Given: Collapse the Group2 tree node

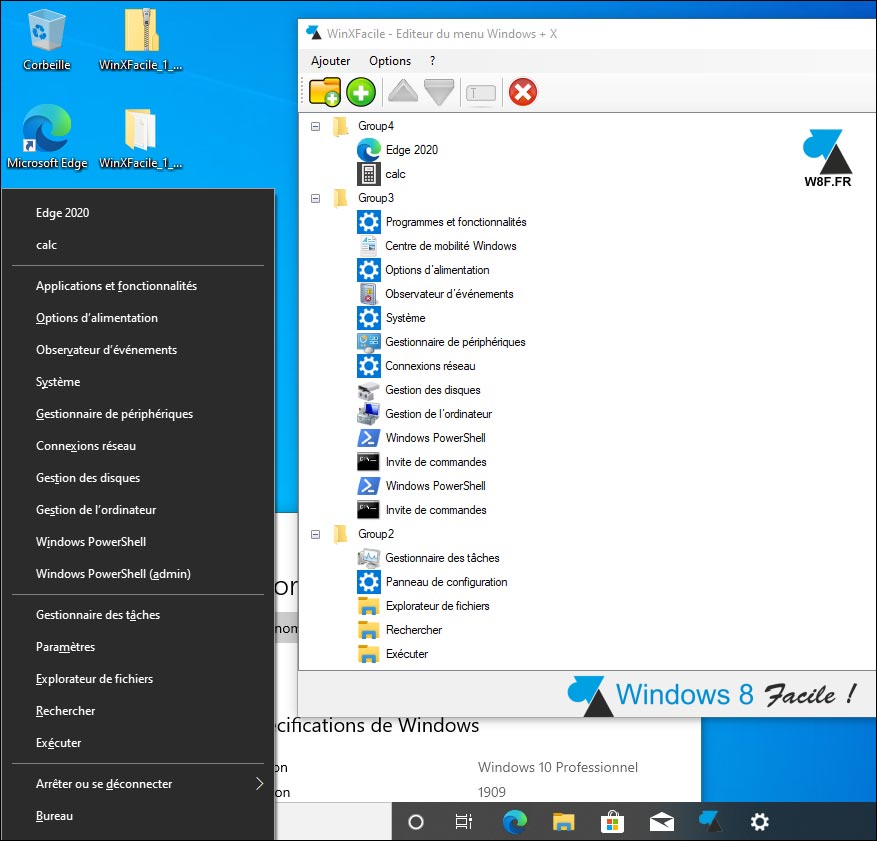Looking at the screenshot, I should tap(315, 535).
